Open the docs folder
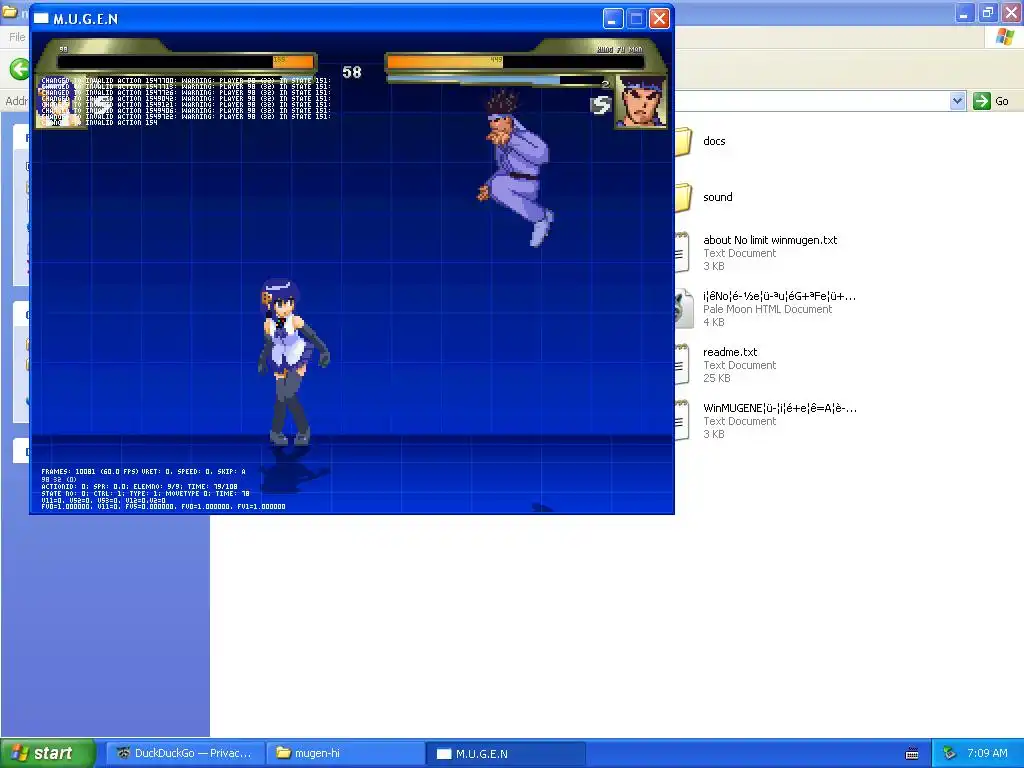The width and height of the screenshot is (1024, 768). click(x=714, y=141)
